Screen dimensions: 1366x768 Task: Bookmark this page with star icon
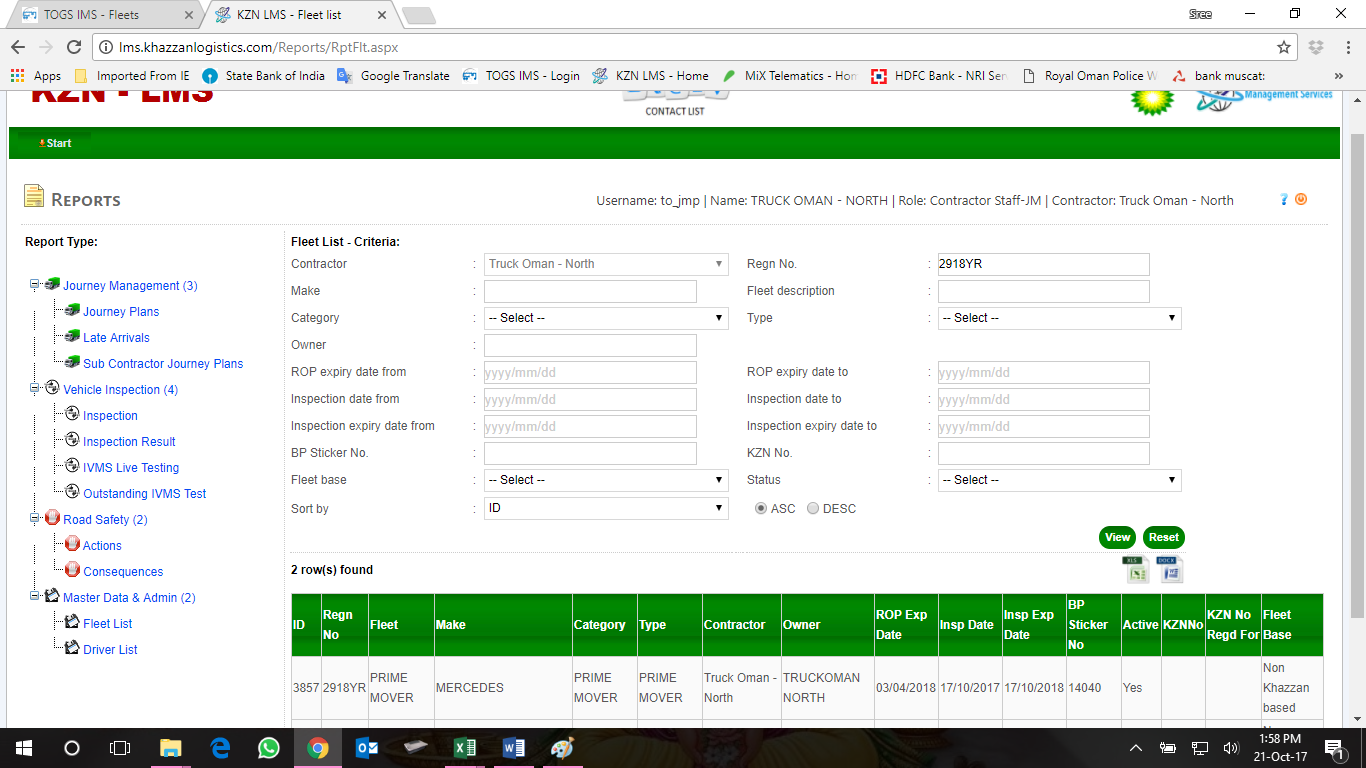coord(1284,47)
